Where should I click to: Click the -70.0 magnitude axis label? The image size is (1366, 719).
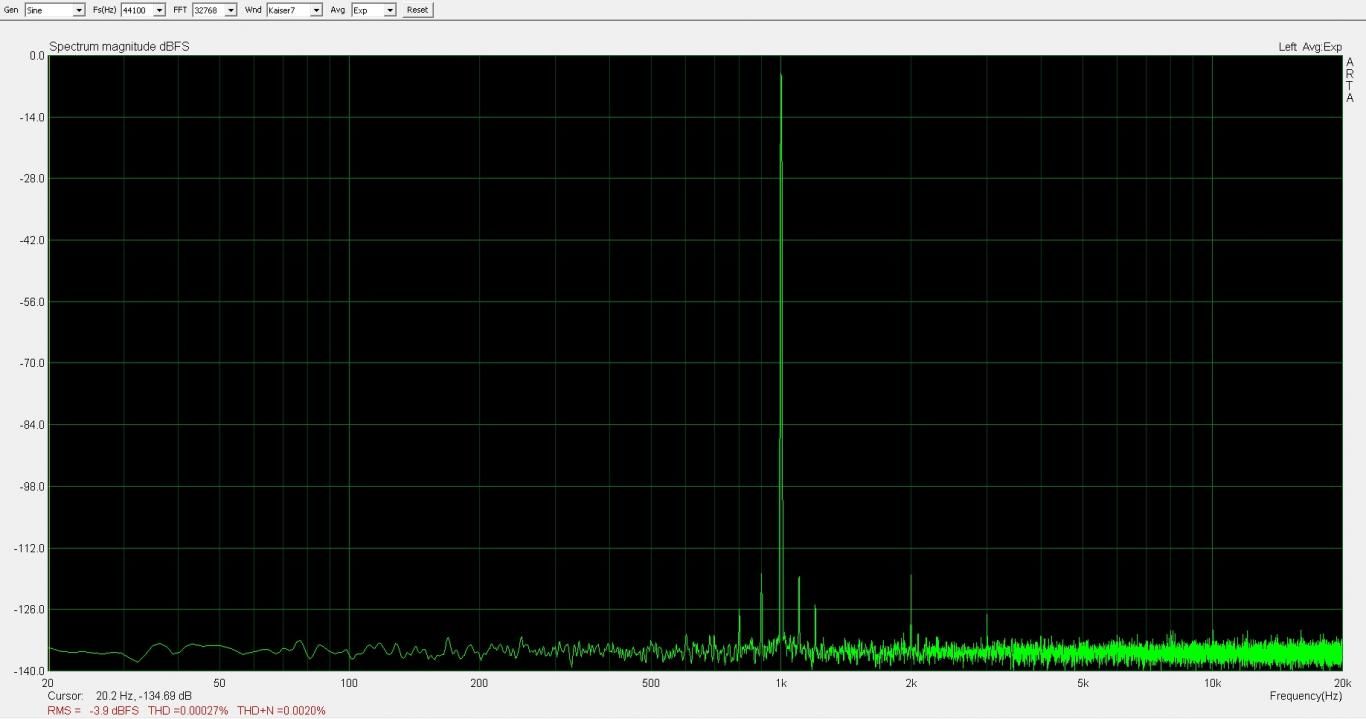32,363
